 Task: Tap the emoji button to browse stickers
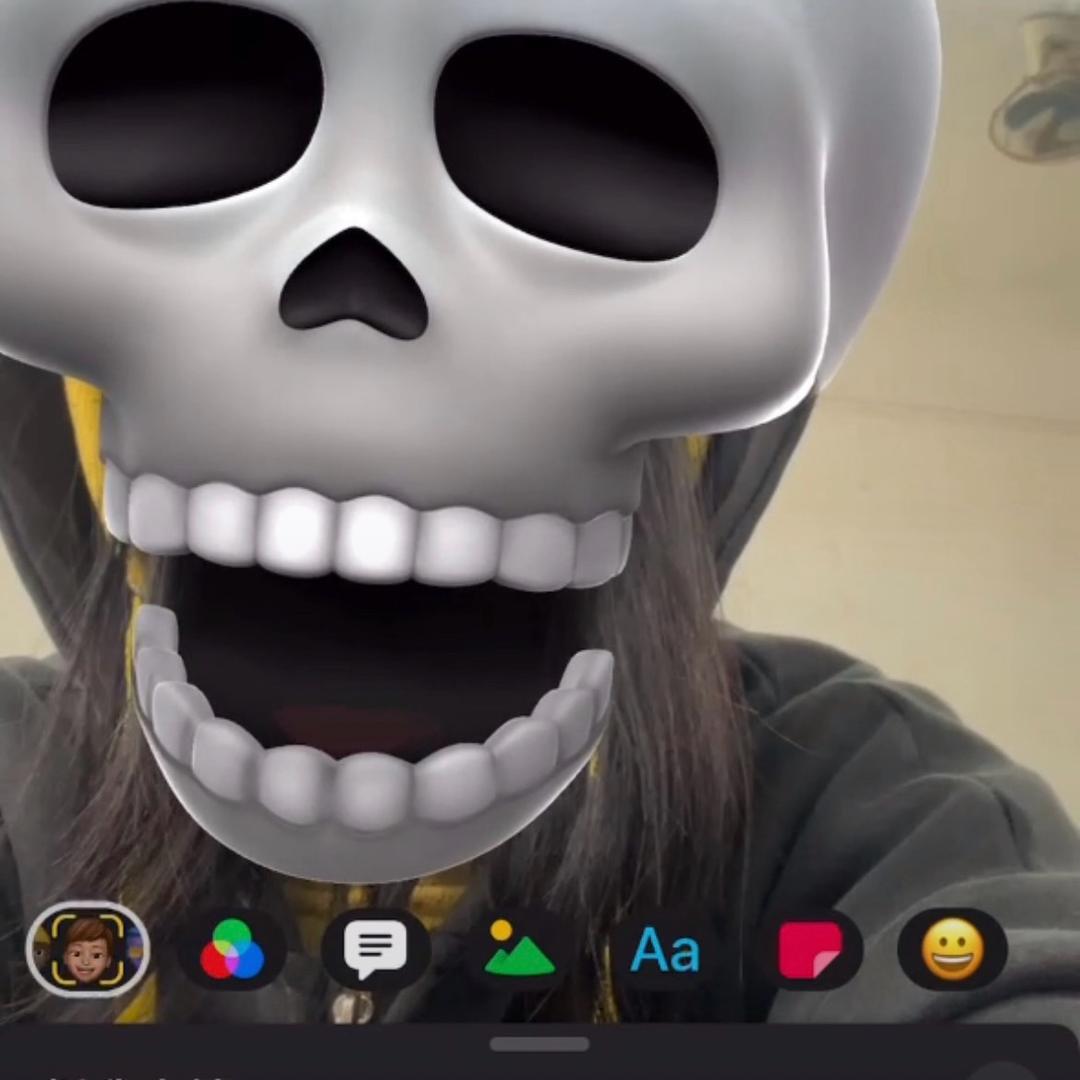(951, 948)
